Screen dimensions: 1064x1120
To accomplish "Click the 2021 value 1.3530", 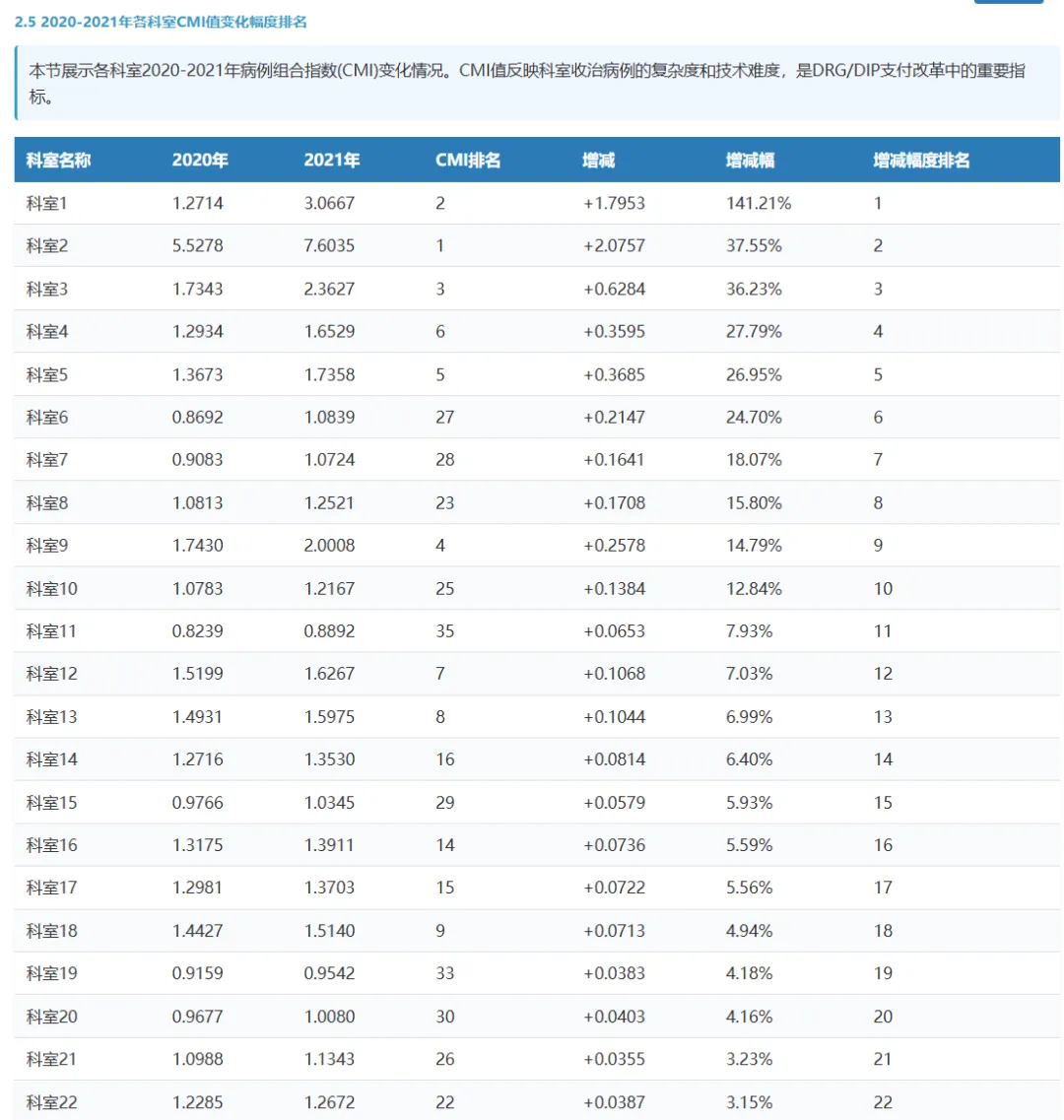I will [x=329, y=759].
